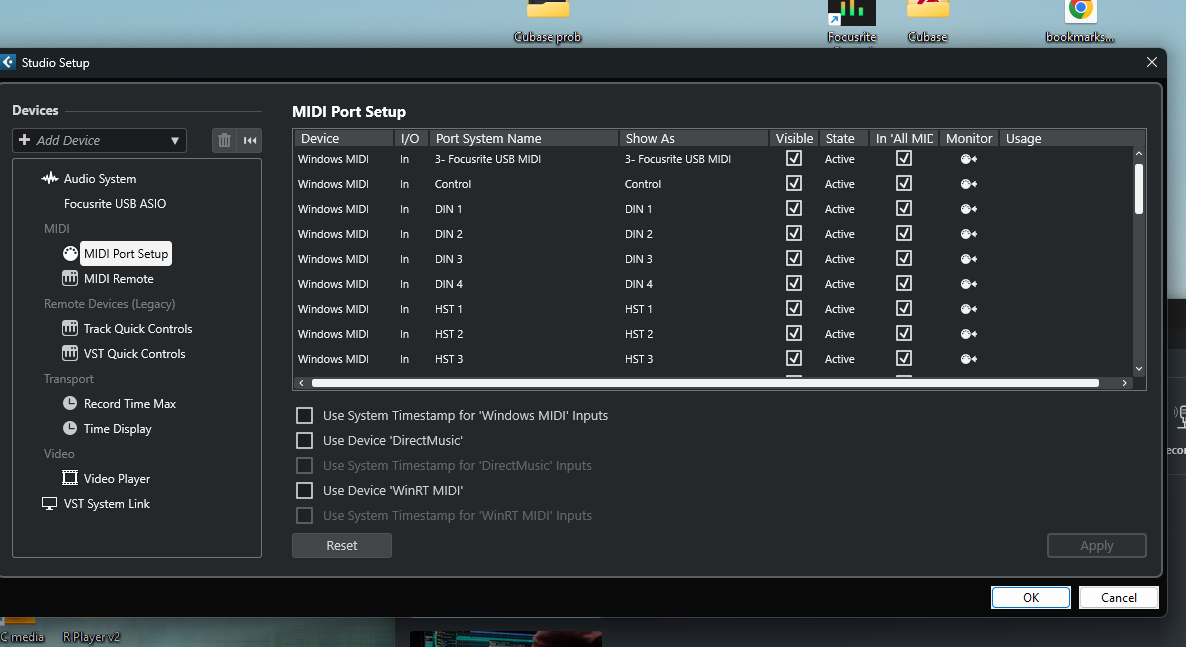
Task: Click the Cancel button
Action: pyautogui.click(x=1119, y=597)
